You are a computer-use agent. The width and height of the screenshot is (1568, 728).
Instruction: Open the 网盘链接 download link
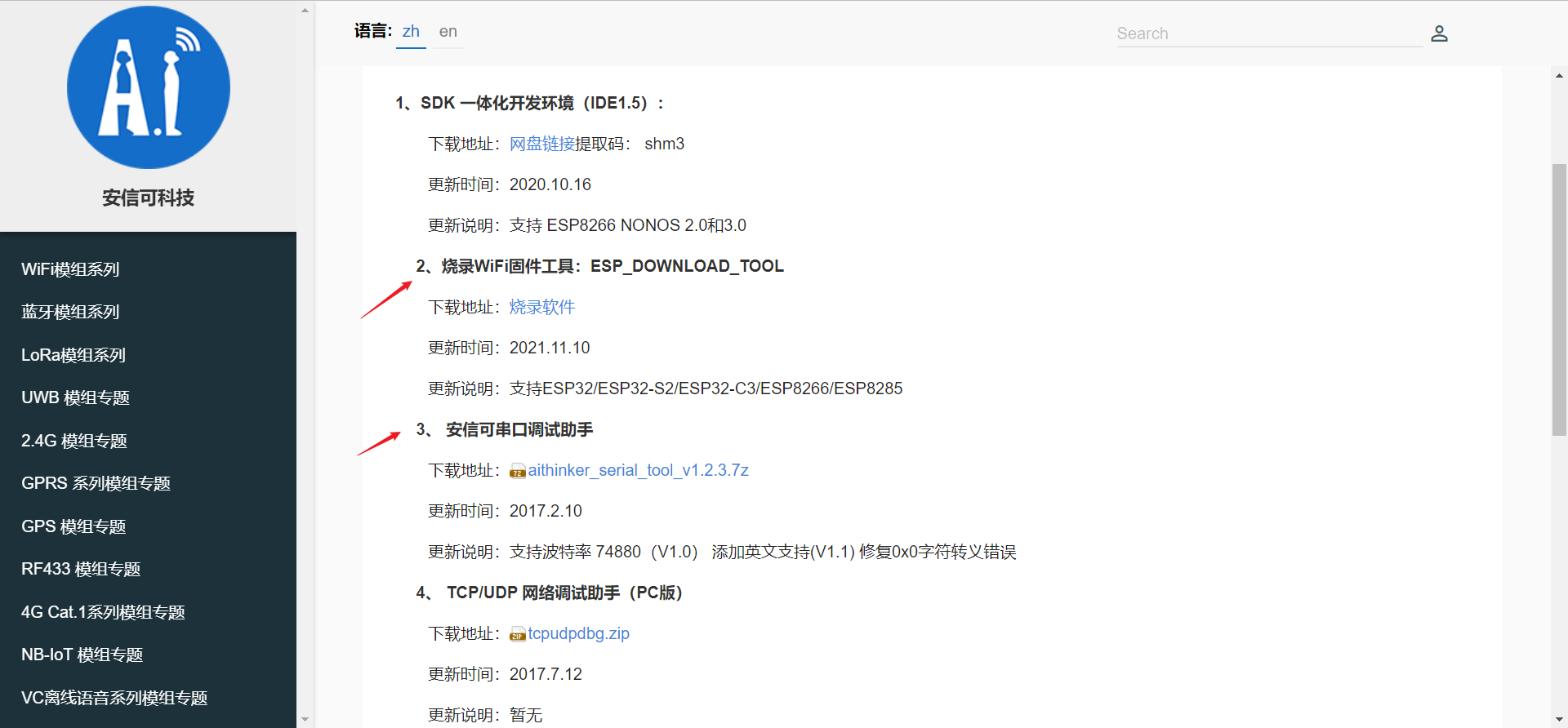coord(542,144)
